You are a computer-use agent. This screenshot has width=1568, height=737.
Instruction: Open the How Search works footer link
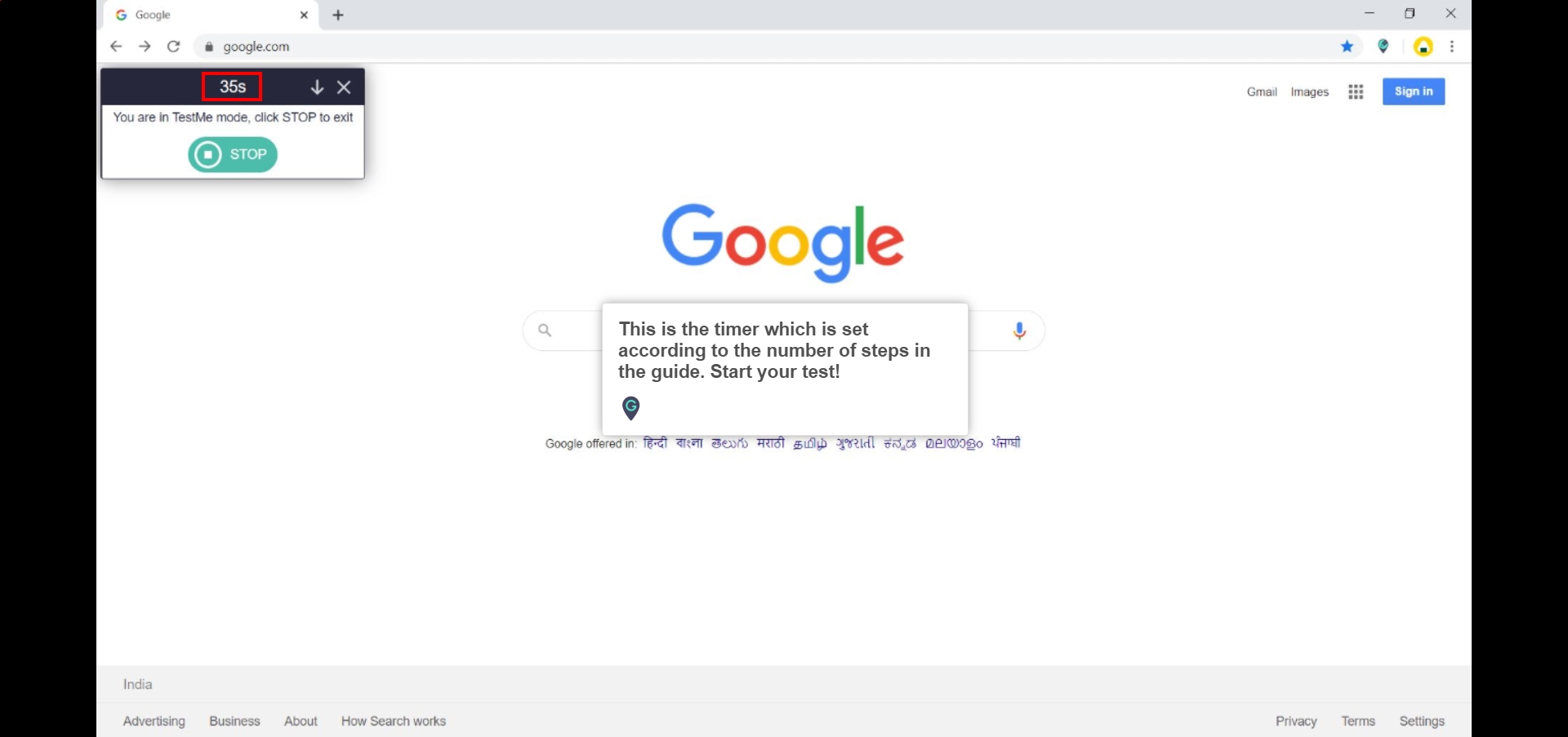click(x=393, y=721)
